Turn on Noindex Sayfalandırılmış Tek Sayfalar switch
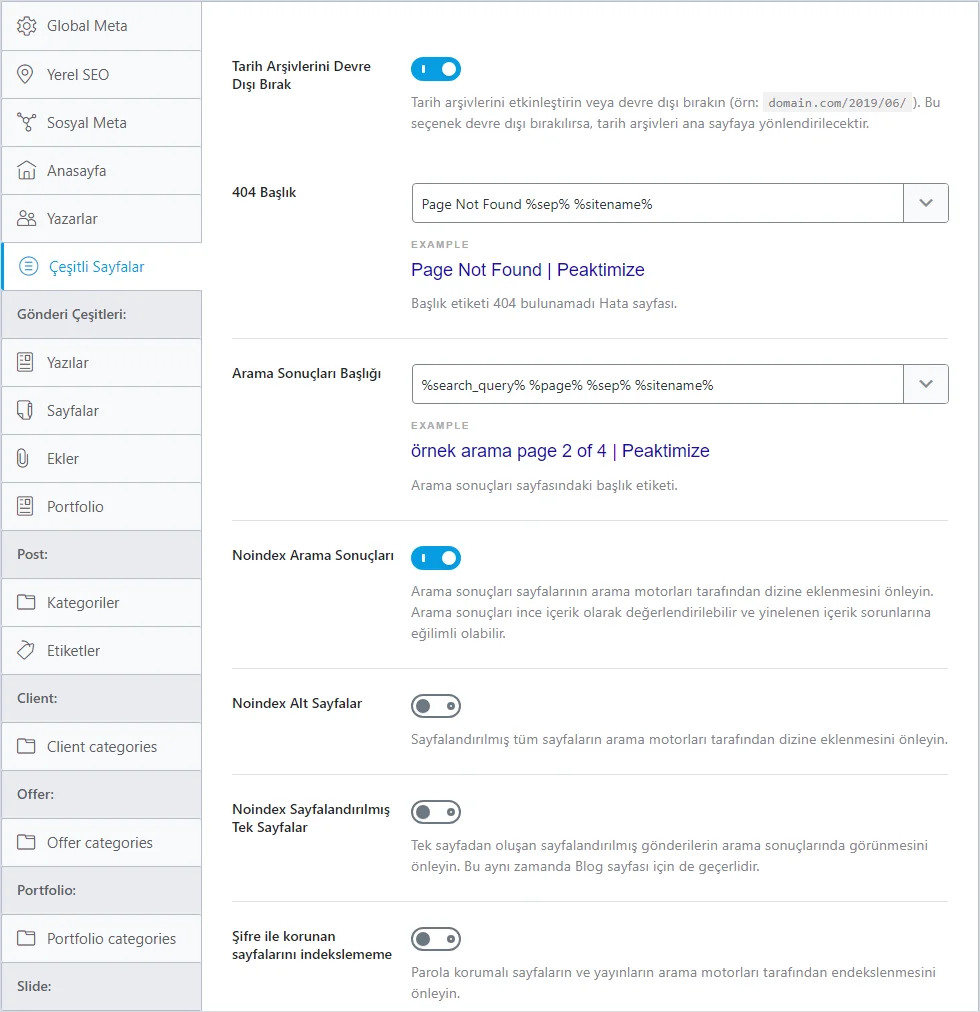This screenshot has width=980, height=1012. 436,812
